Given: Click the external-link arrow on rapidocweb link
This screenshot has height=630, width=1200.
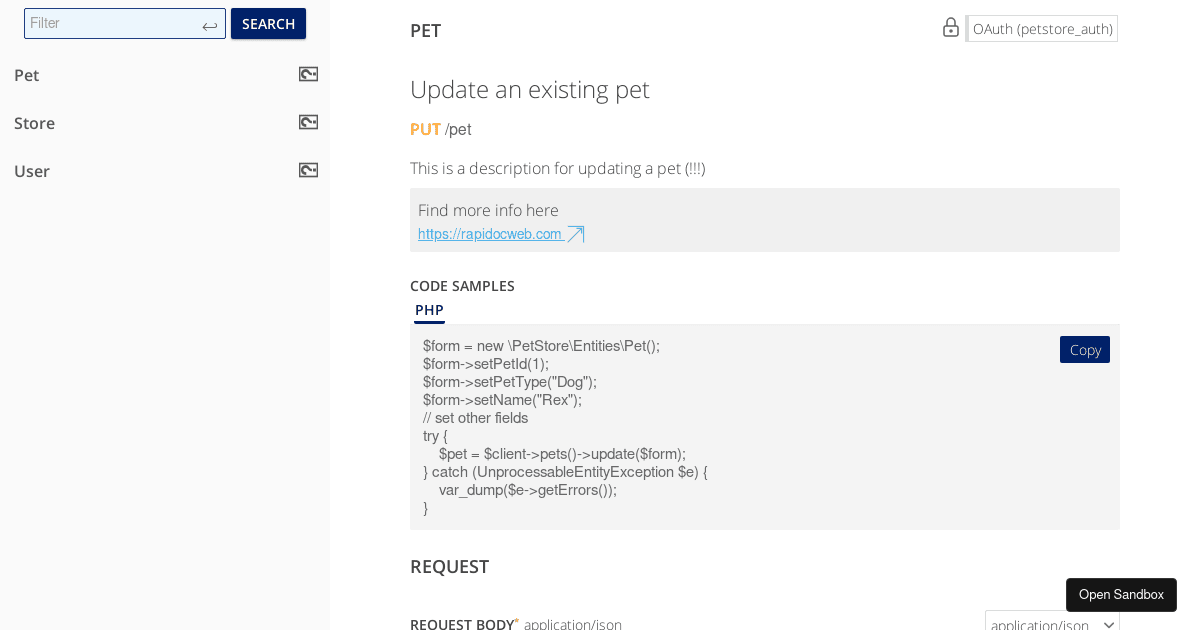Looking at the screenshot, I should tap(575, 233).
